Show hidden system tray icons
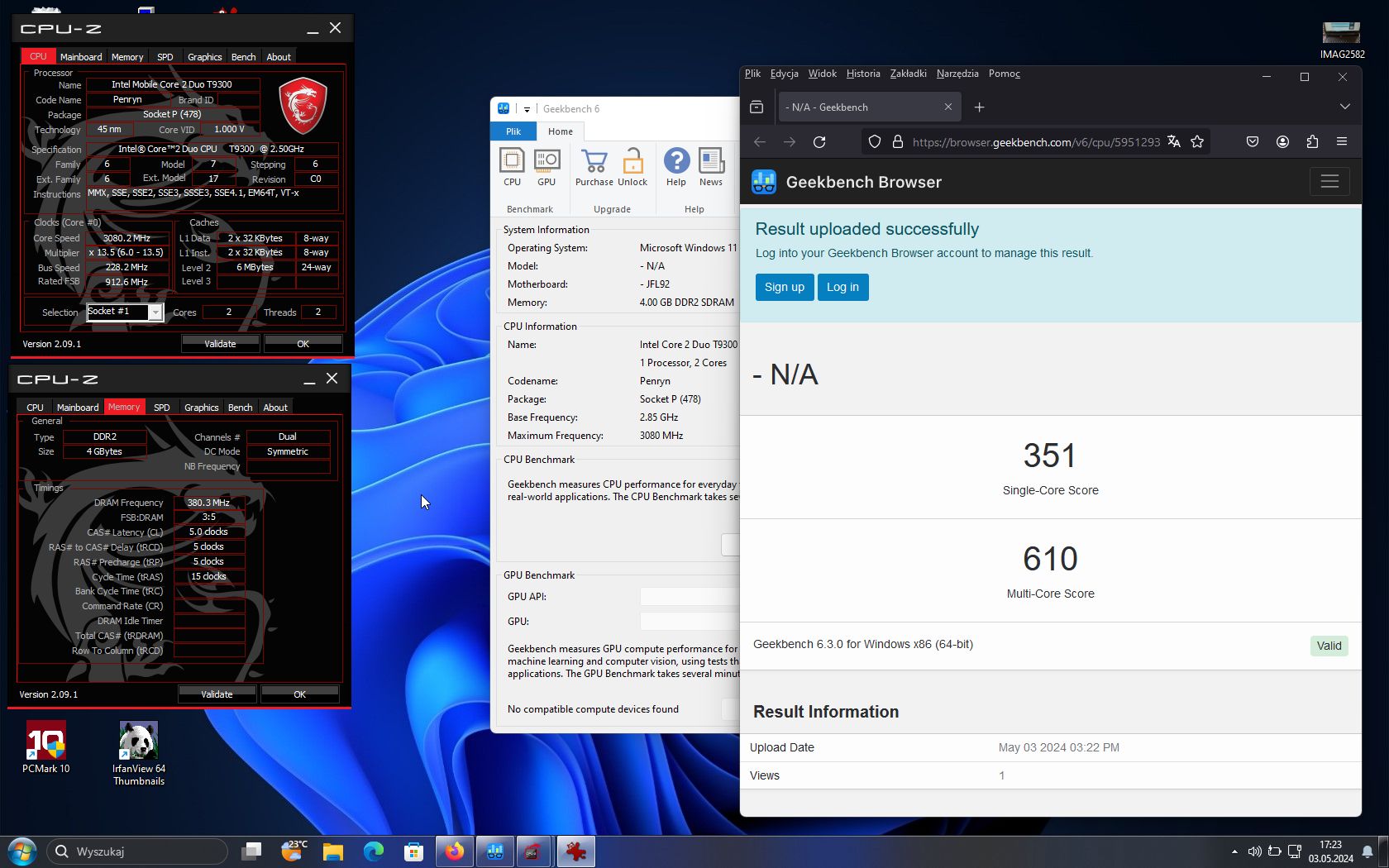This screenshot has height=868, width=1389. (x=1234, y=851)
